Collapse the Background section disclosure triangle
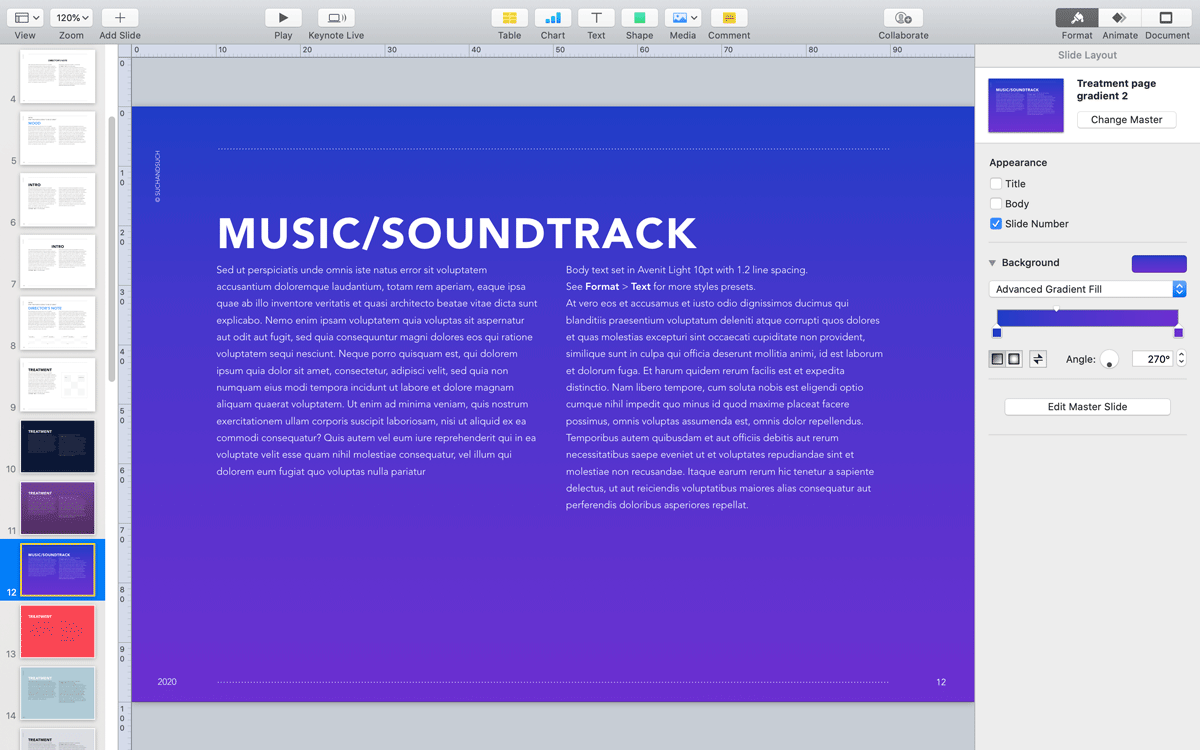Image resolution: width=1200 pixels, height=750 pixels. point(993,263)
